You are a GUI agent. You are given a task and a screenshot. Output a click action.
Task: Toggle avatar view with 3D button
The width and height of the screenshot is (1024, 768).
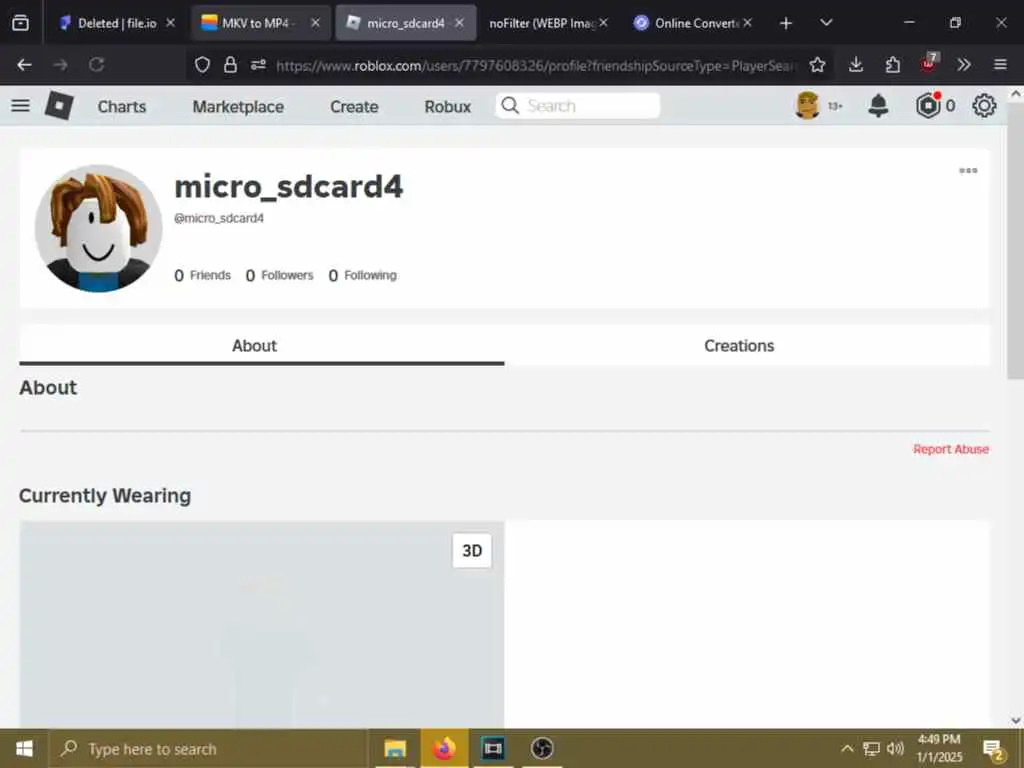click(x=472, y=551)
